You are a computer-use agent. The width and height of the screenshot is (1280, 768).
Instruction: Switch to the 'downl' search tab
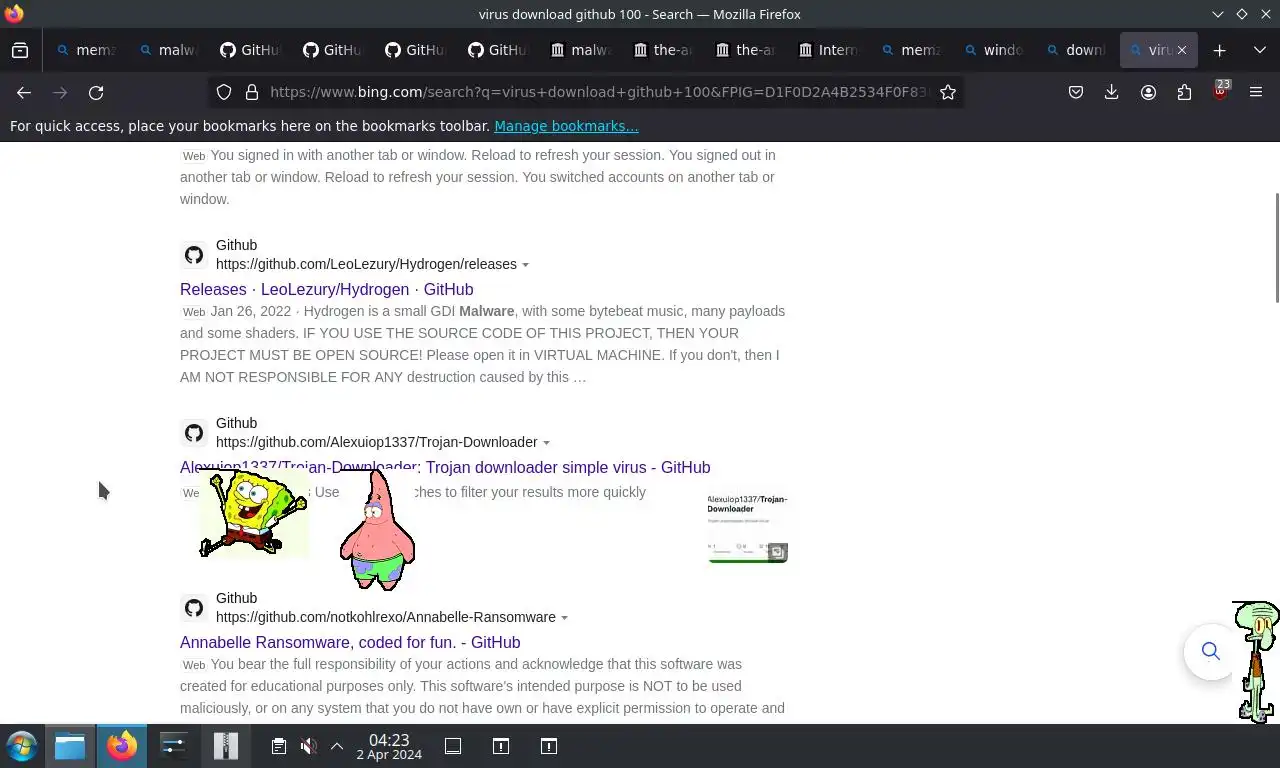pyautogui.click(x=1077, y=50)
